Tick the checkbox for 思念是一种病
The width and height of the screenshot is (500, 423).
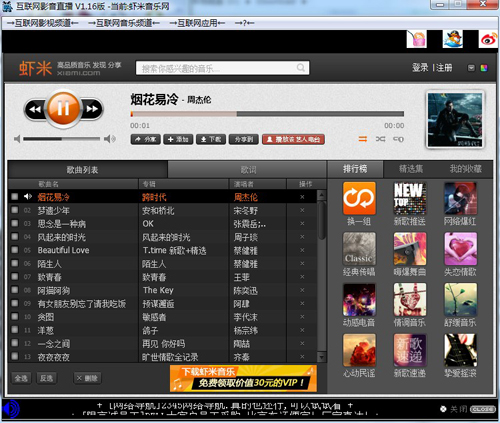click(x=15, y=223)
